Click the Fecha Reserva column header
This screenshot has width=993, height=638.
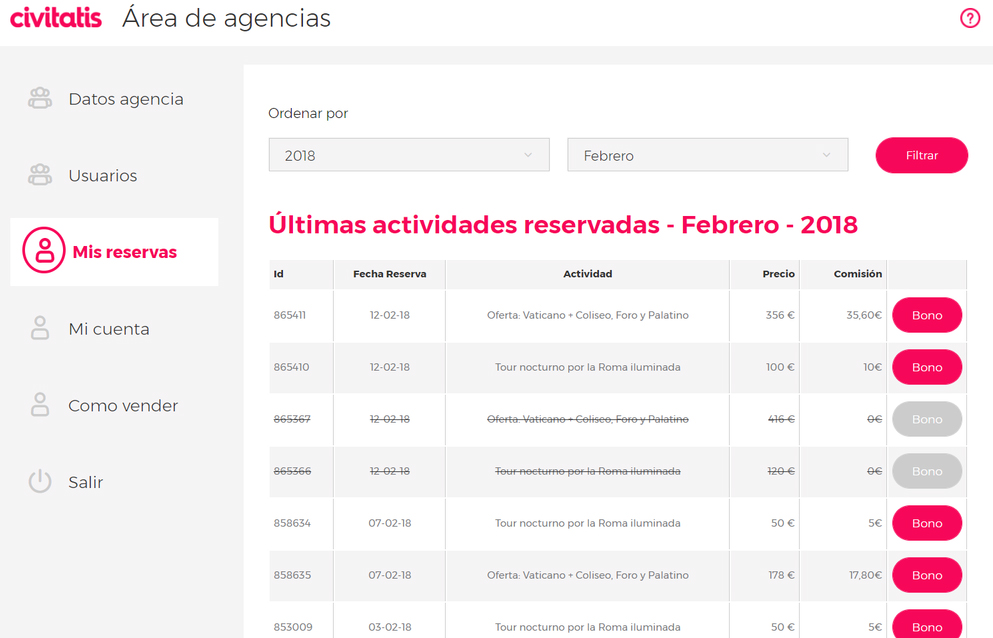coord(389,274)
